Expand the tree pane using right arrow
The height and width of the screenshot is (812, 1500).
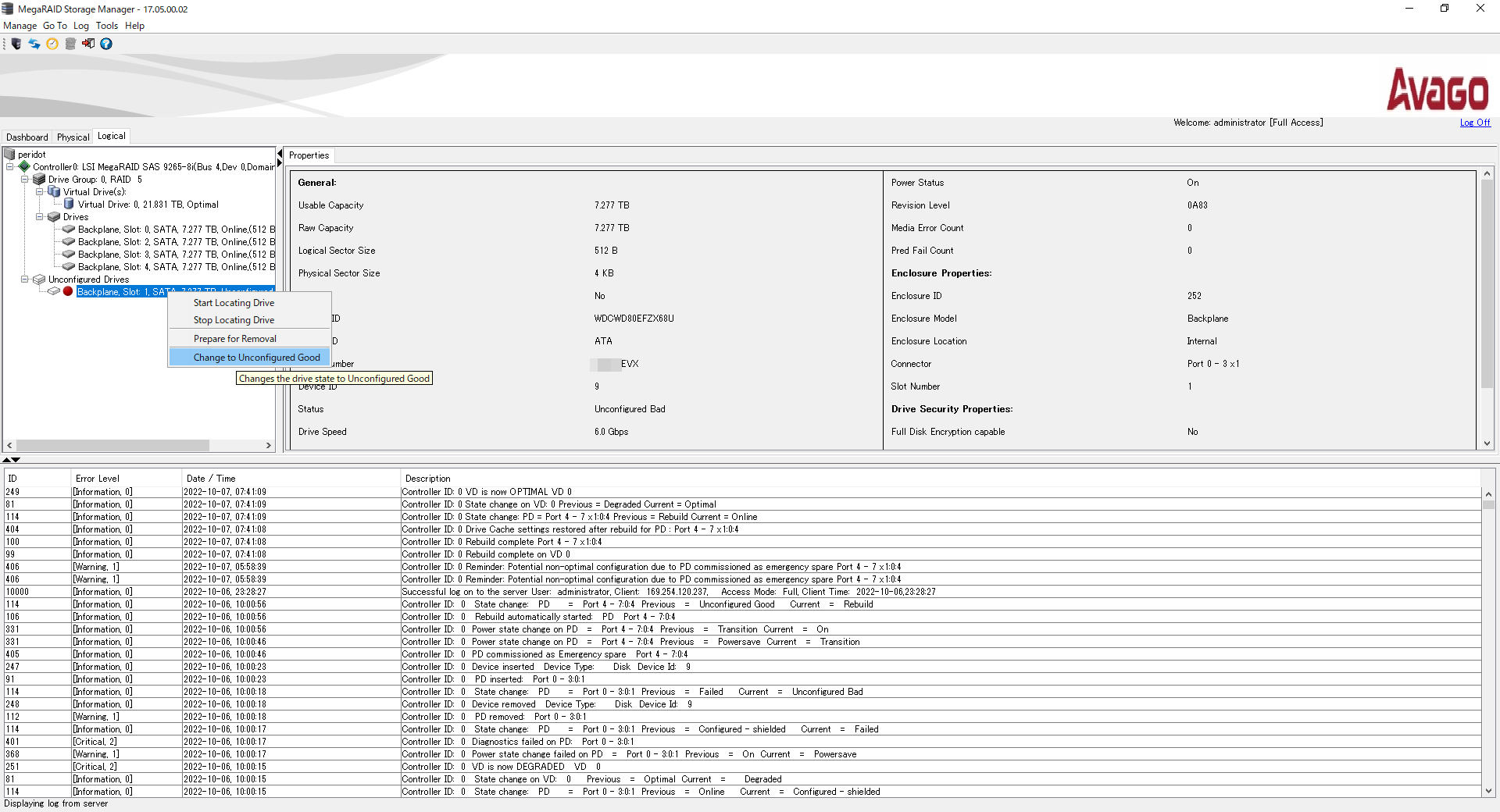click(x=280, y=163)
